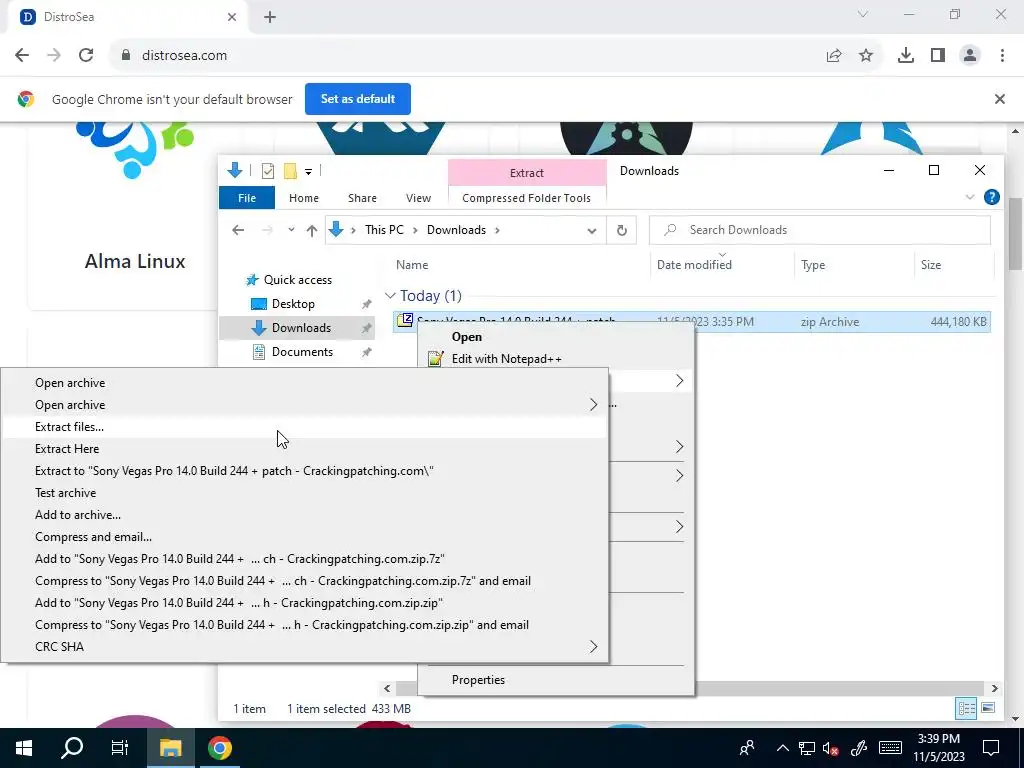Sort by the Type column header

813,265
